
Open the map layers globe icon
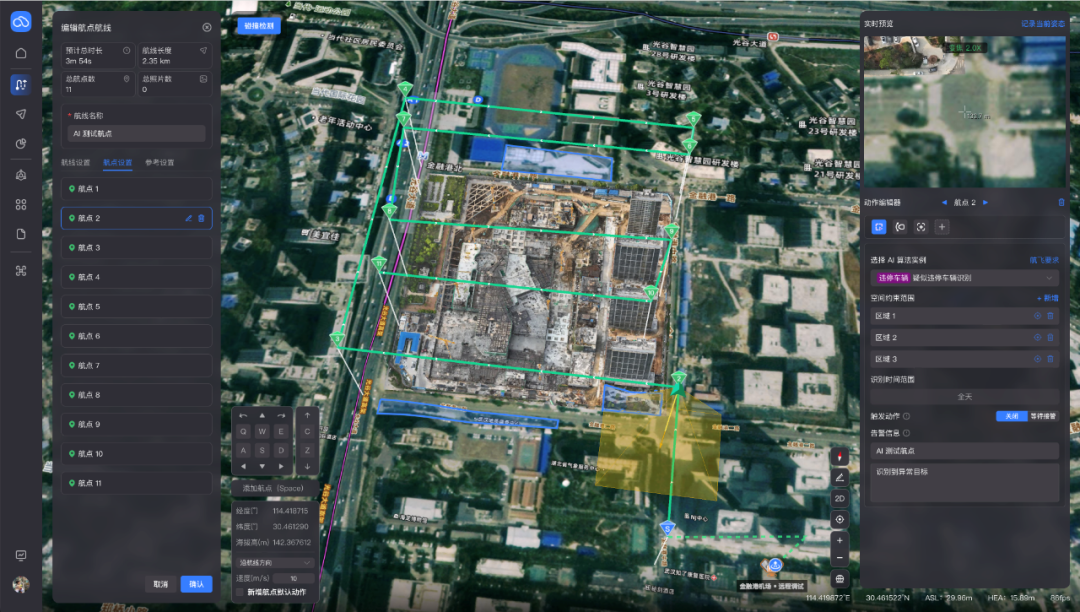point(840,579)
